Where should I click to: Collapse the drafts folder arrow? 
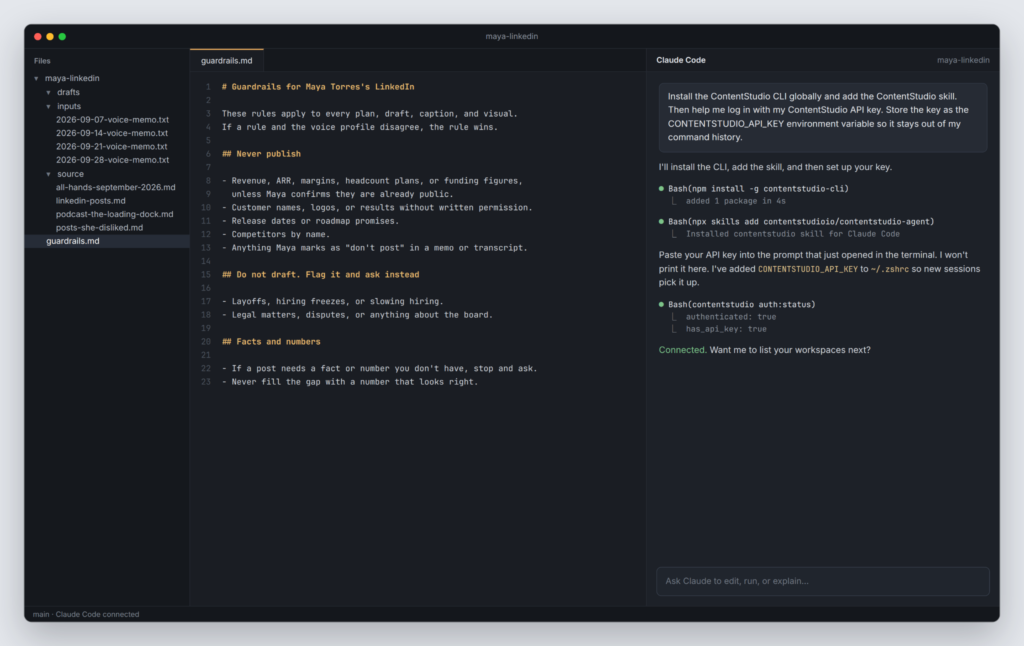(48, 93)
